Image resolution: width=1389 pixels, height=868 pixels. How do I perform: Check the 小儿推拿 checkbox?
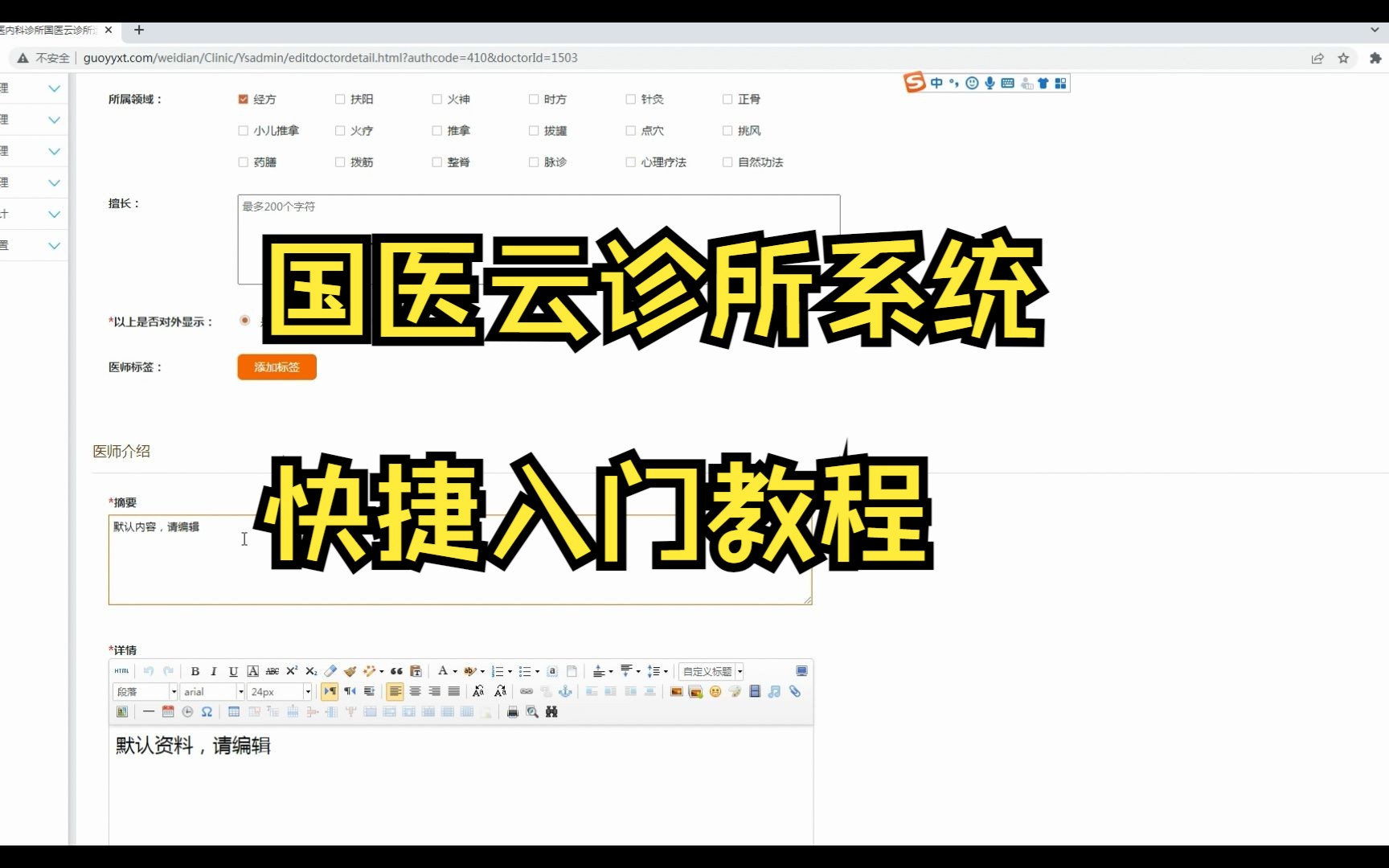tap(243, 130)
